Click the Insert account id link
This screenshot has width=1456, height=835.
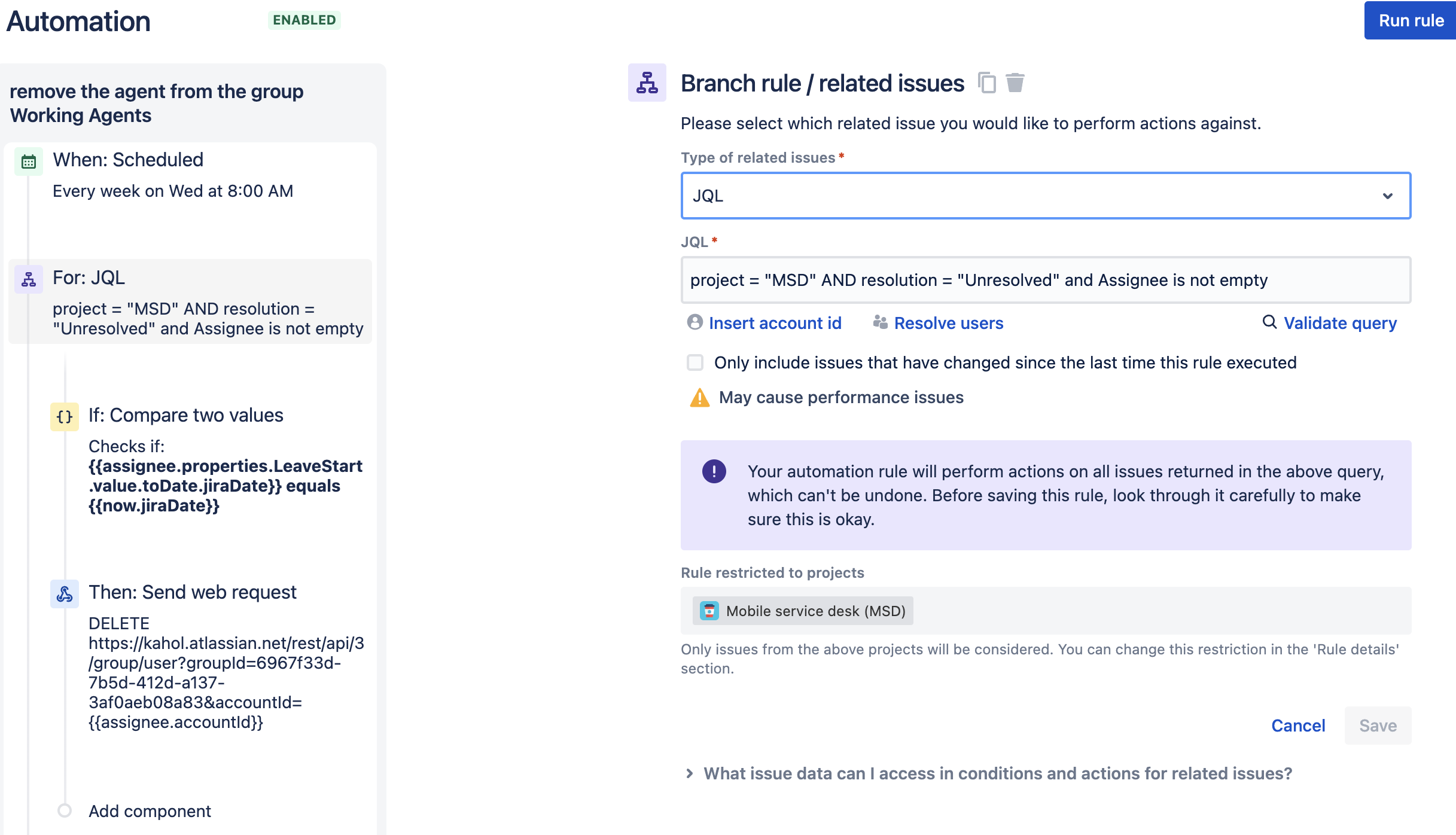(x=775, y=323)
